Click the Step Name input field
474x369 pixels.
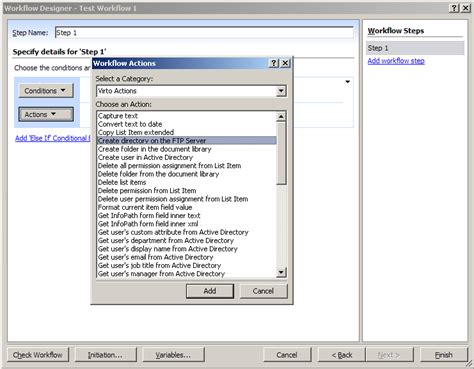click(204, 33)
